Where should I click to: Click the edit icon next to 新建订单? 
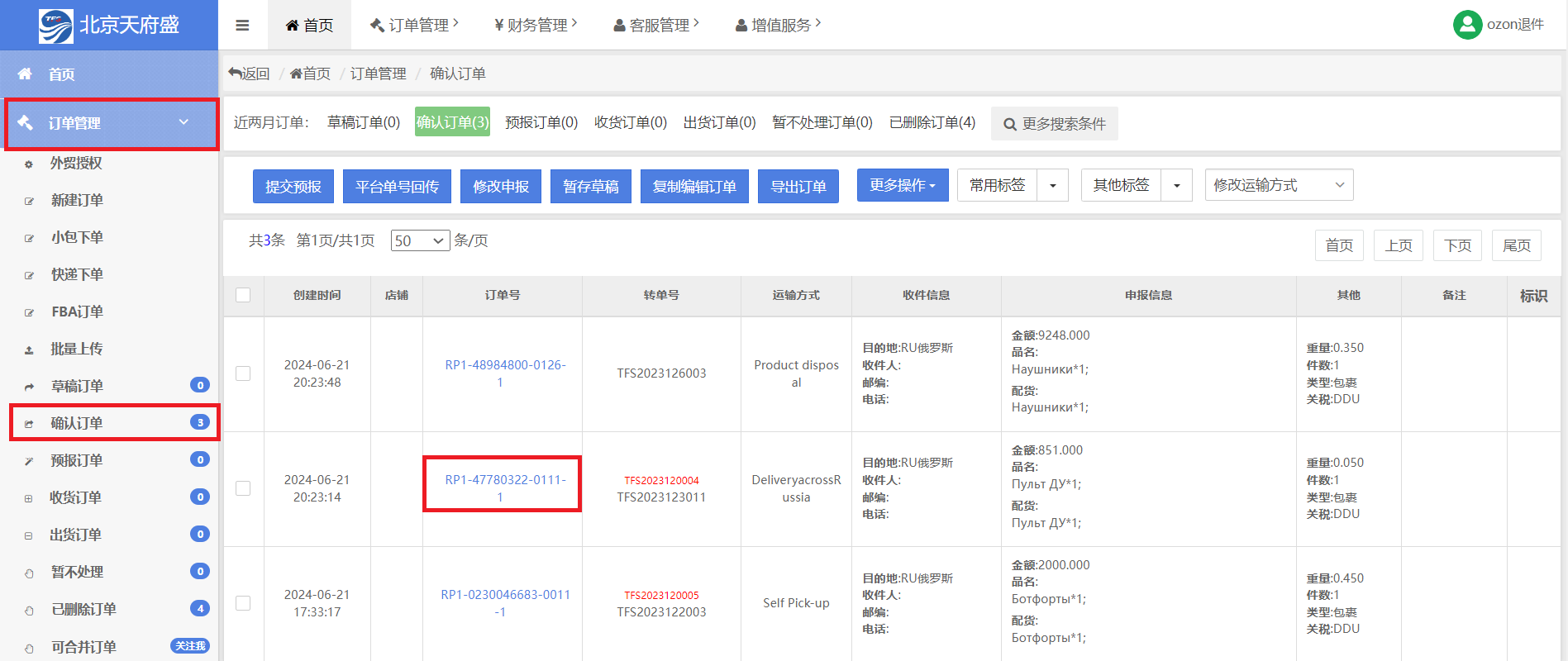pyautogui.click(x=29, y=201)
